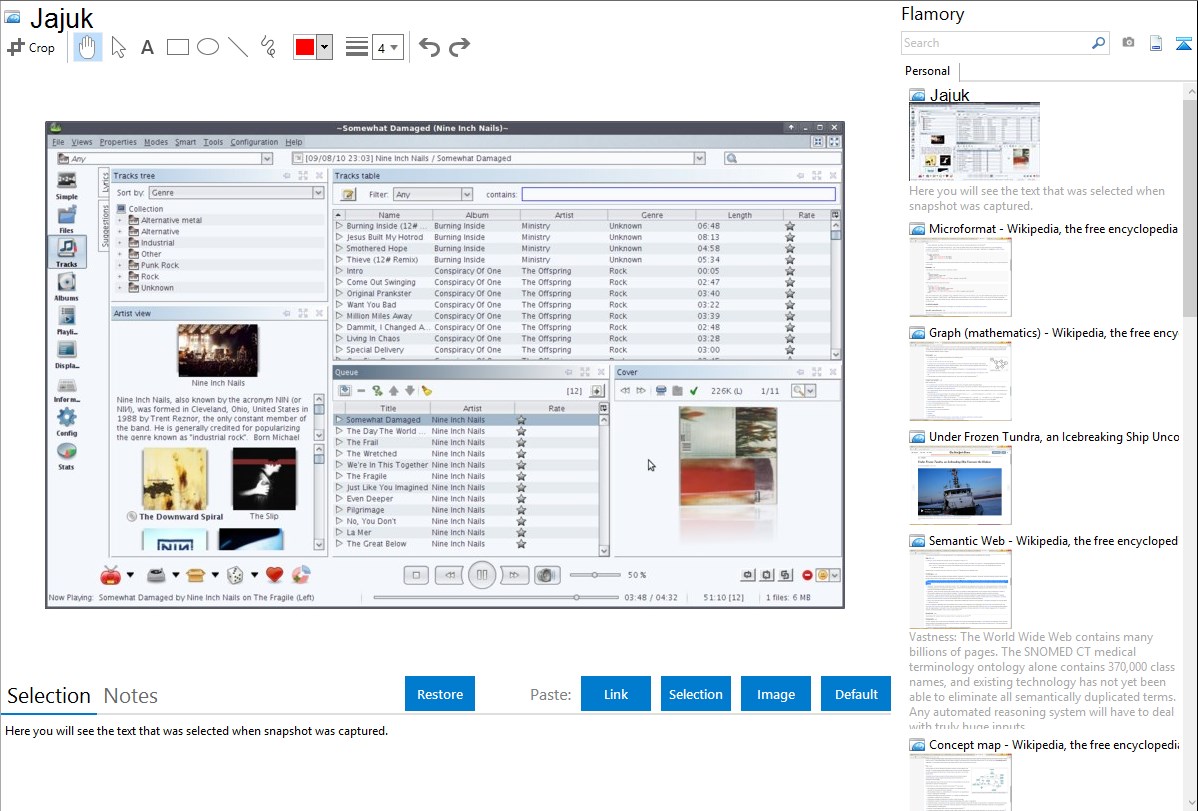Expand the Alternative metal tree node
This screenshot has width=1198, height=811.
[120, 220]
